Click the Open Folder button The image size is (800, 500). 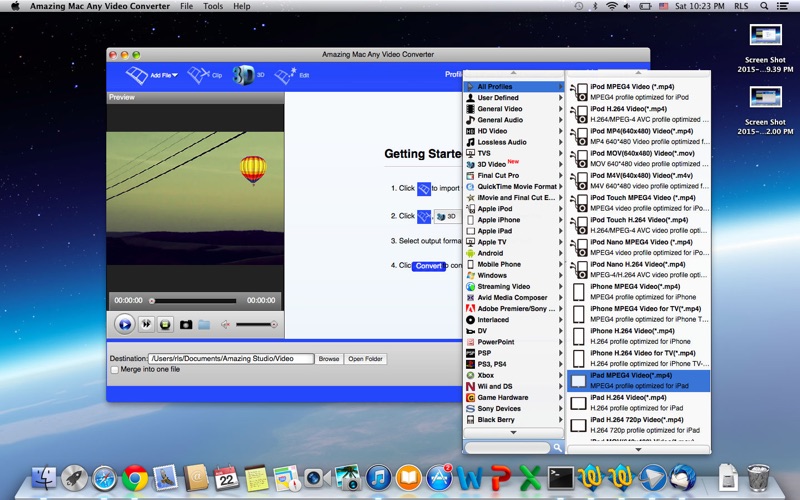point(365,359)
